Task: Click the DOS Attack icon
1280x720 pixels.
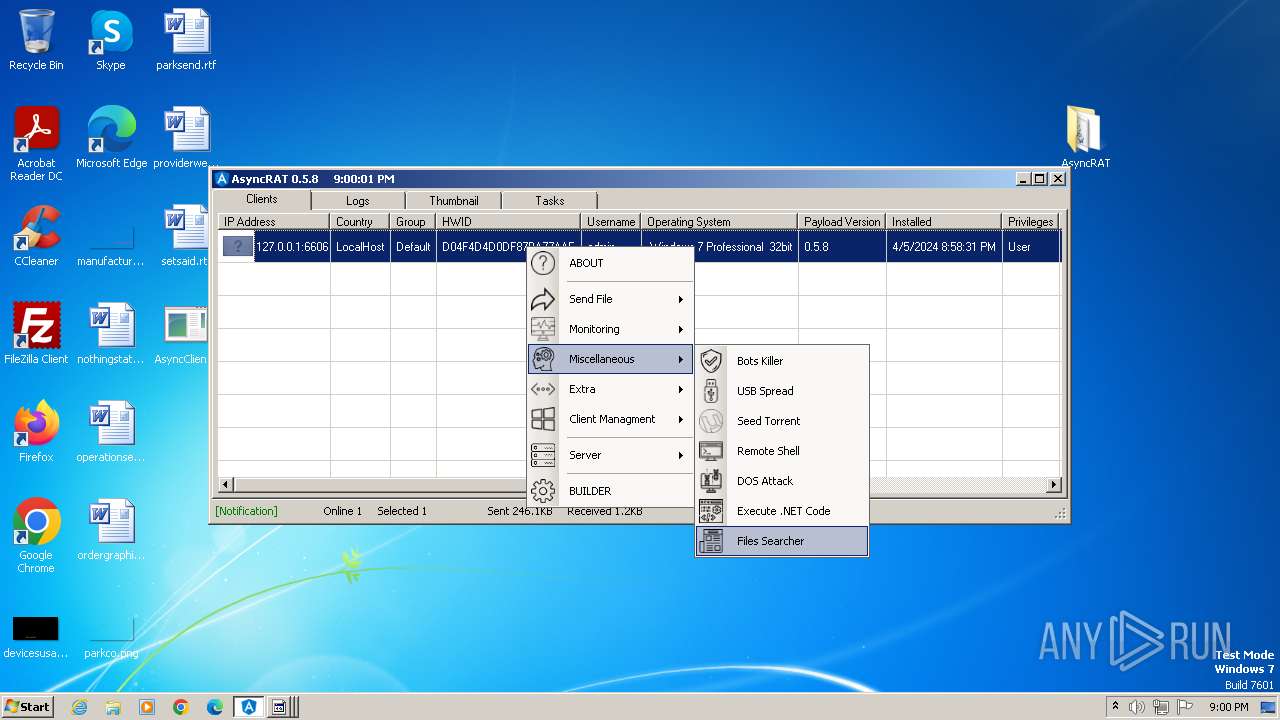Action: pos(711,481)
